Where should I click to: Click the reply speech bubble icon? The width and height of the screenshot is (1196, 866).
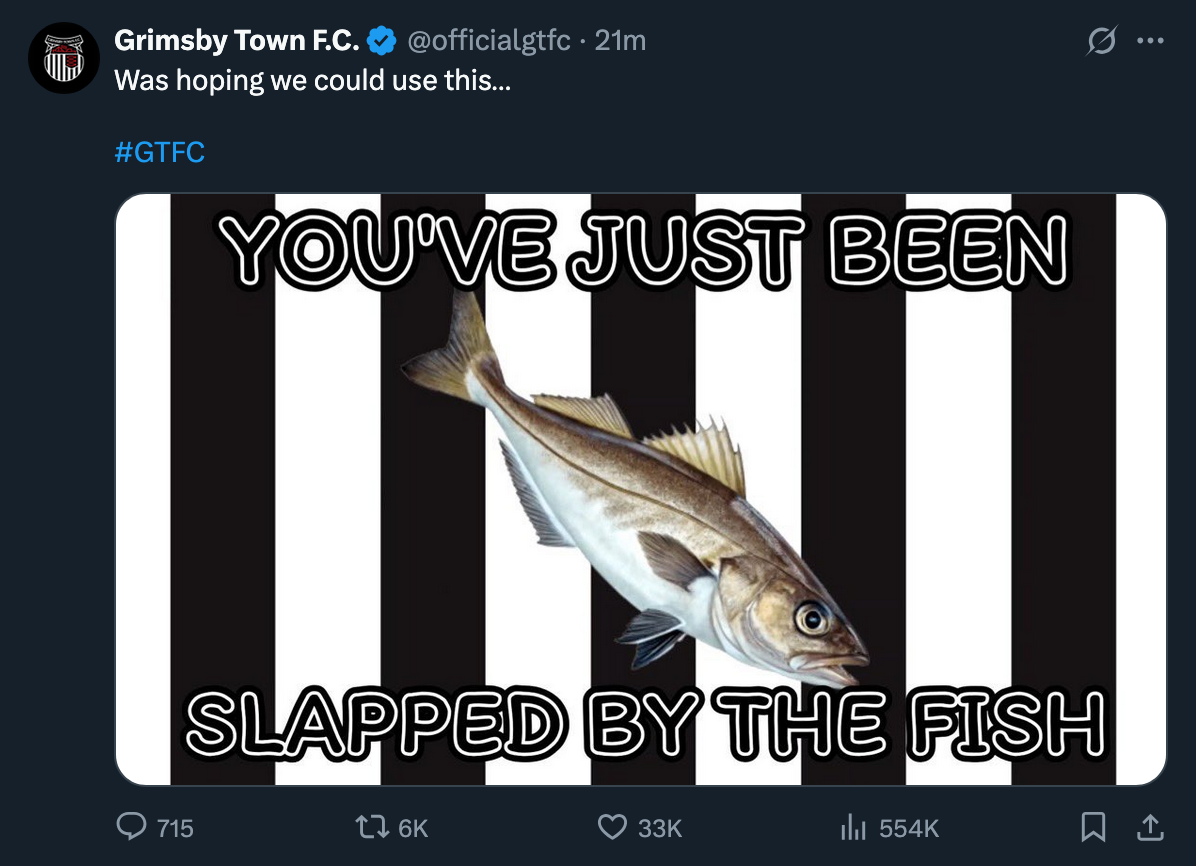tap(132, 827)
